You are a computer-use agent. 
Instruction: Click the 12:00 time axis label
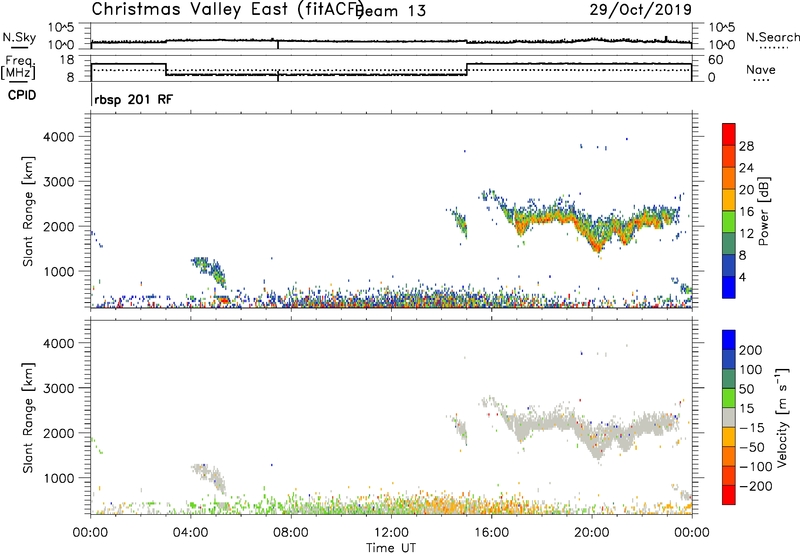391,533
